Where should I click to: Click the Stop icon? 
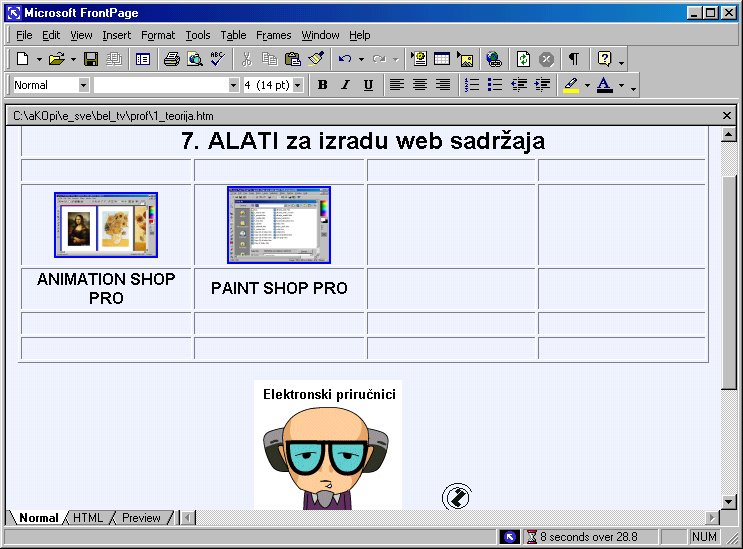tap(546, 59)
